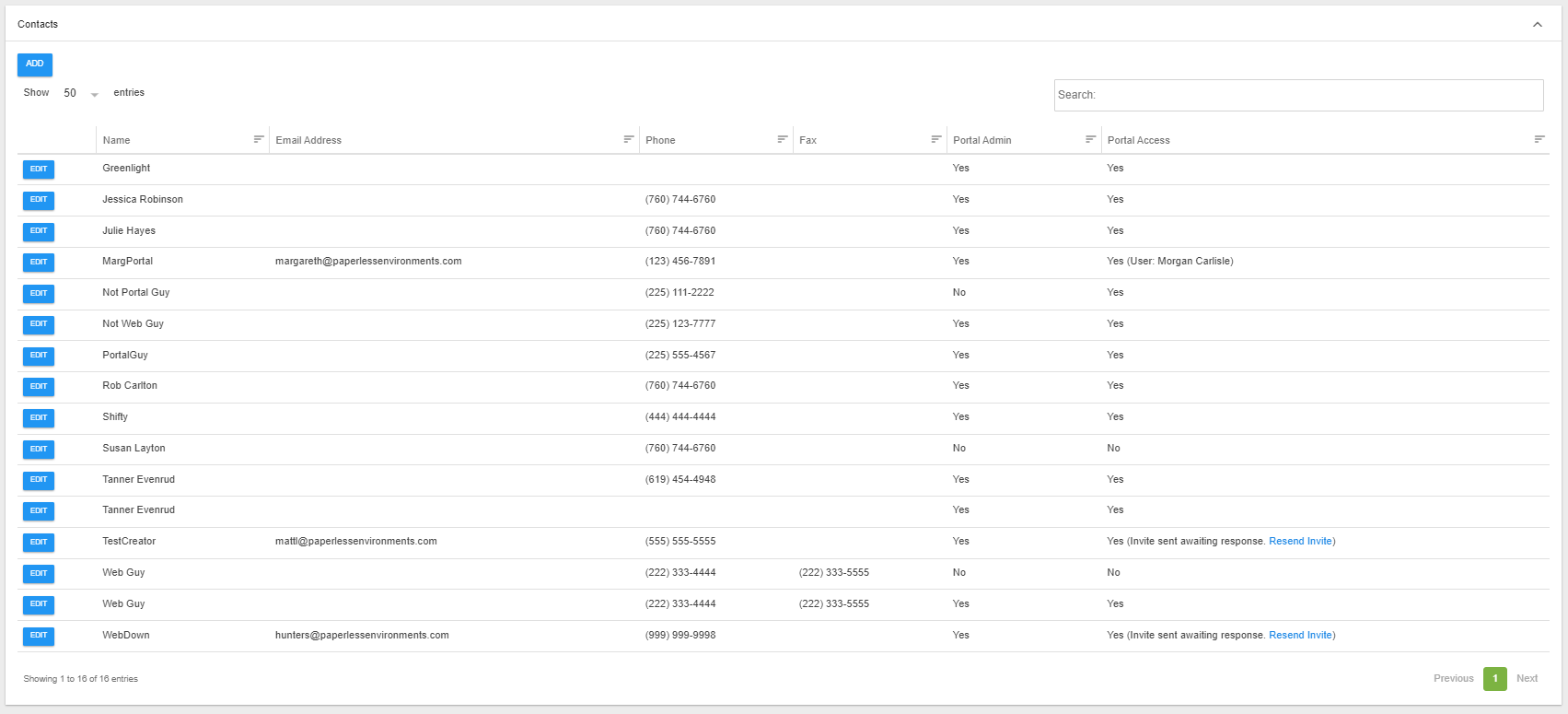Click phone (225) 111-2222
The width and height of the screenshot is (1568, 714).
(679, 293)
